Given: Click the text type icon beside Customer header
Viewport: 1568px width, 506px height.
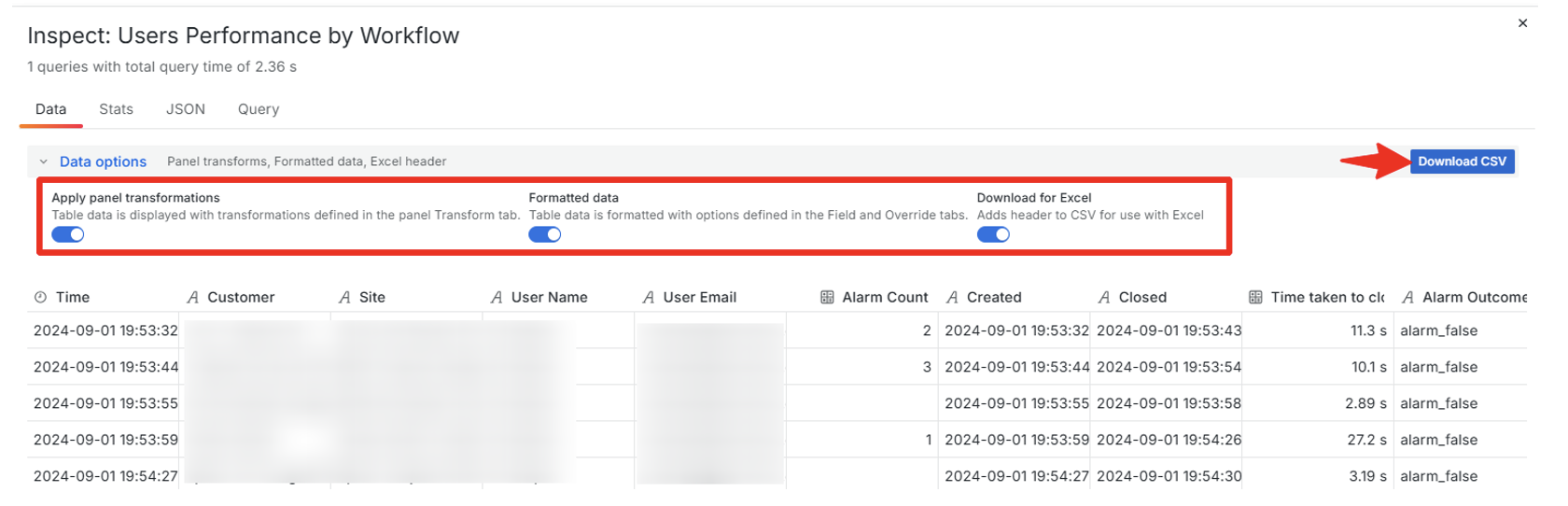Looking at the screenshot, I should tap(192, 297).
